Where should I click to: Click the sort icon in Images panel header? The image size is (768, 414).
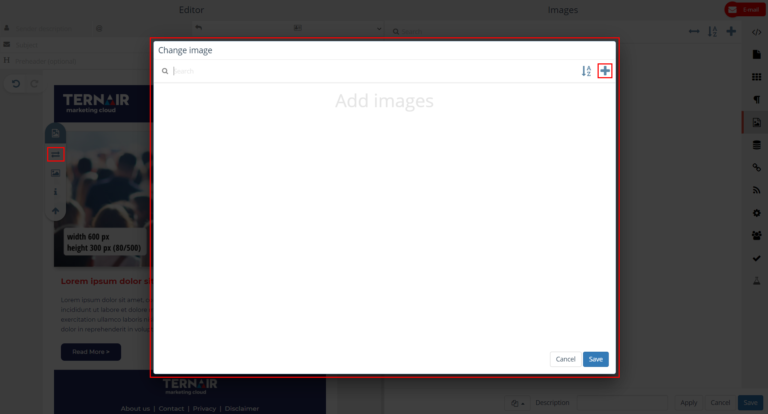click(x=713, y=32)
